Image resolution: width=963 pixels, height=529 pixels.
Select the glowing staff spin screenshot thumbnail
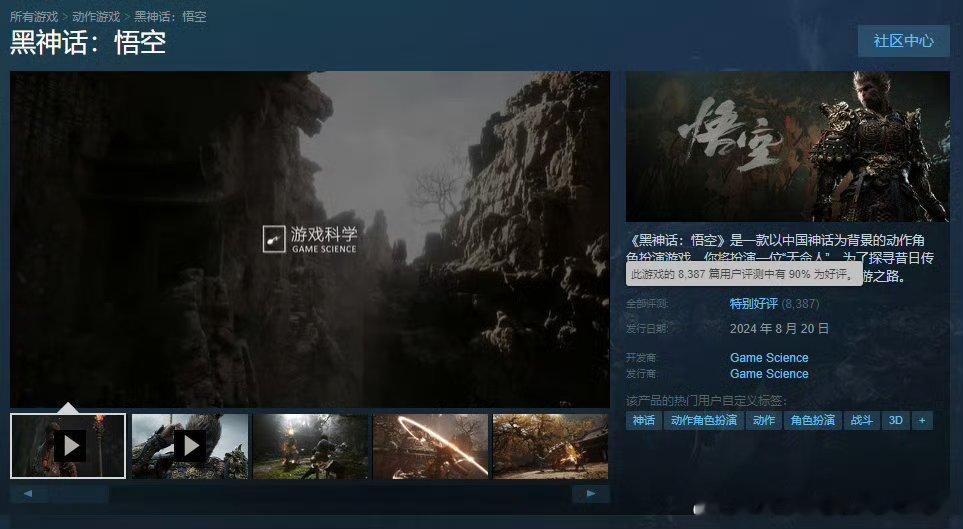(x=431, y=446)
